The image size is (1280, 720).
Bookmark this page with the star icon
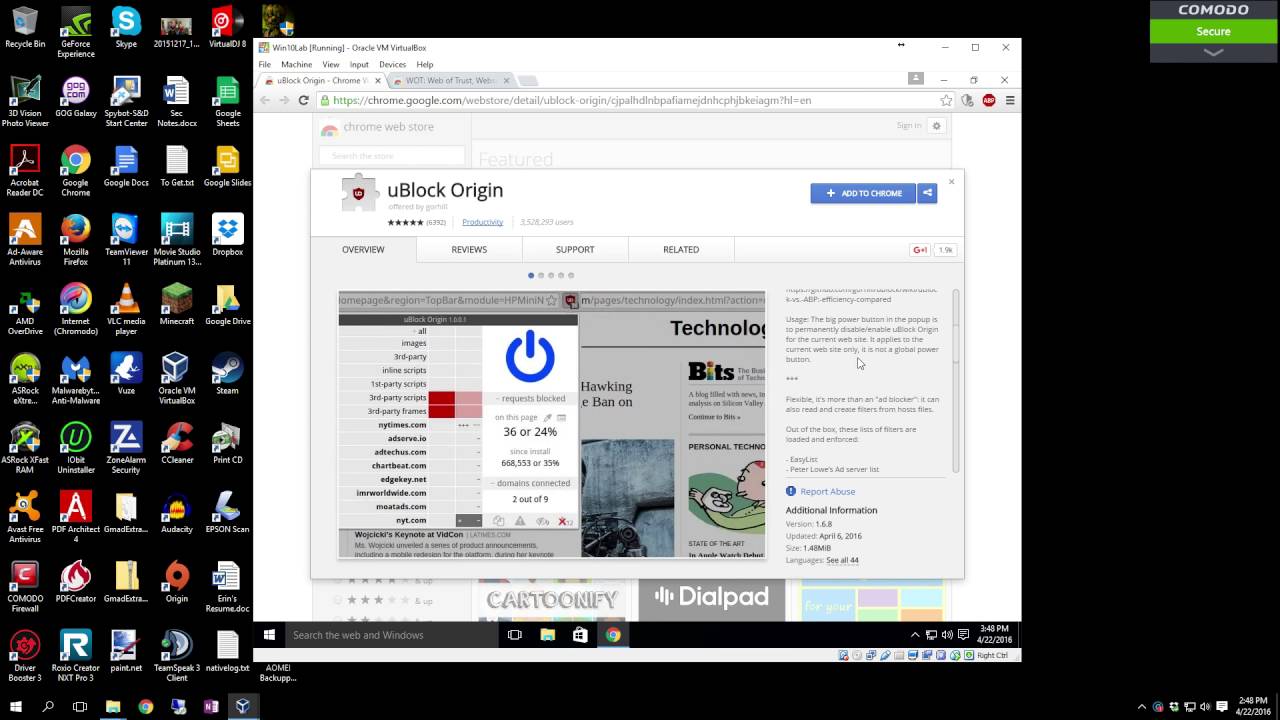tap(946, 100)
